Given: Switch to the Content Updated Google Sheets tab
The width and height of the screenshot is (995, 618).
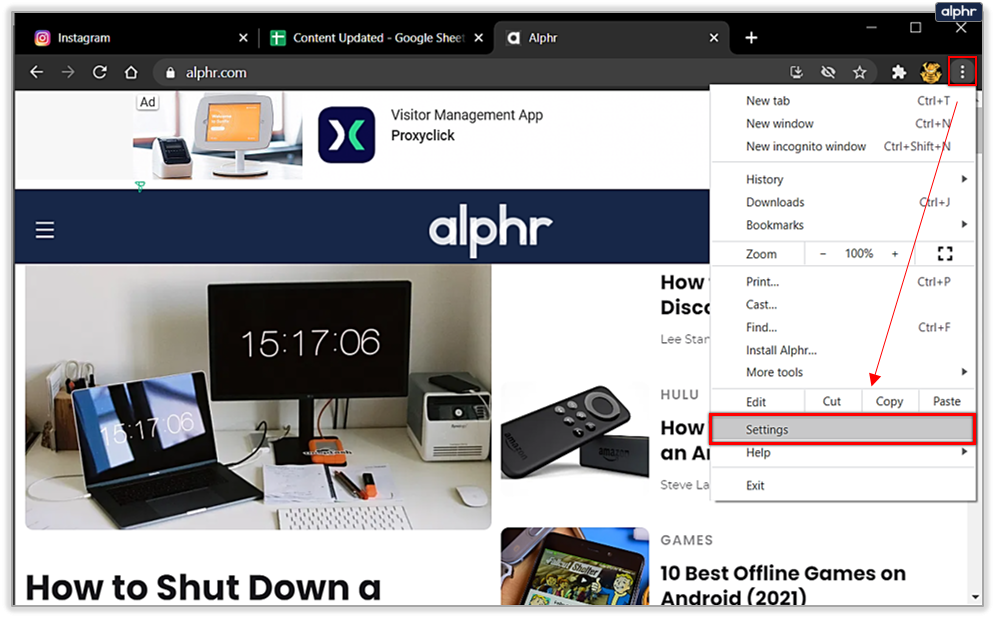Looking at the screenshot, I should pos(375,38).
